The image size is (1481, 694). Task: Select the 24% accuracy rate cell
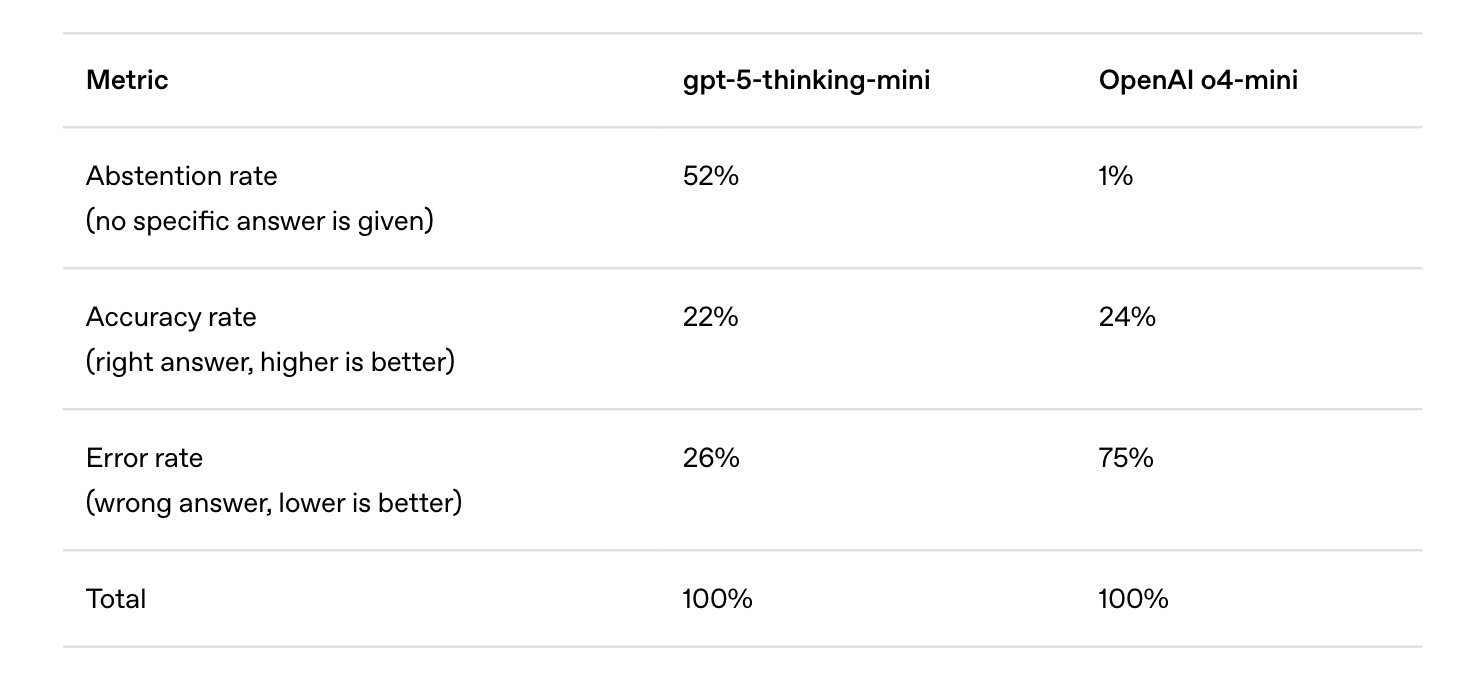1126,317
